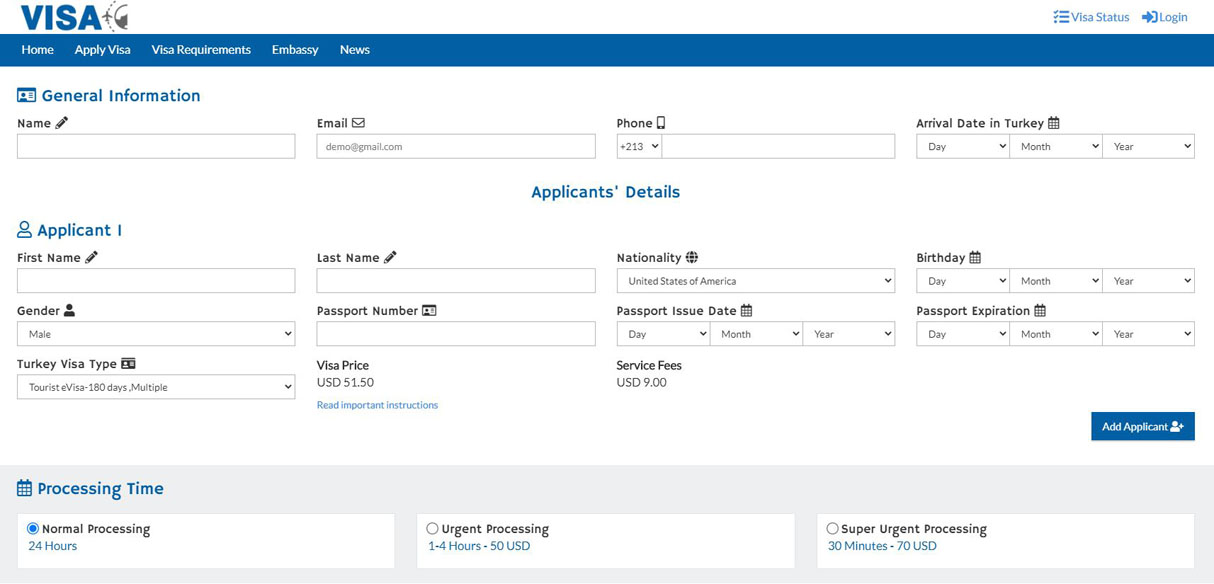Click the 1-4 Hours - 50 USD text
The image size is (1214, 584).
pyautogui.click(x=479, y=546)
